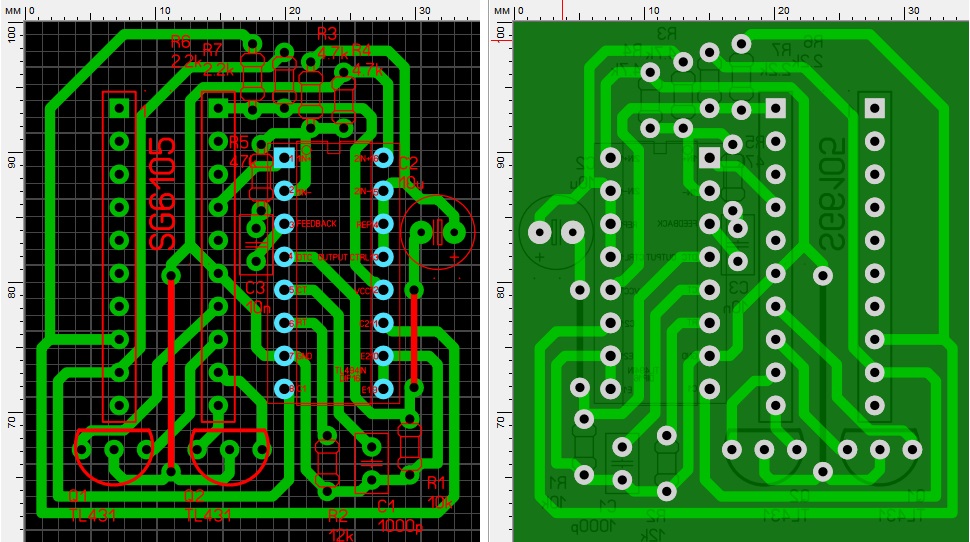Click the SG6105 chip label in left view
This screenshot has height=542, width=970.
pyautogui.click(x=163, y=193)
